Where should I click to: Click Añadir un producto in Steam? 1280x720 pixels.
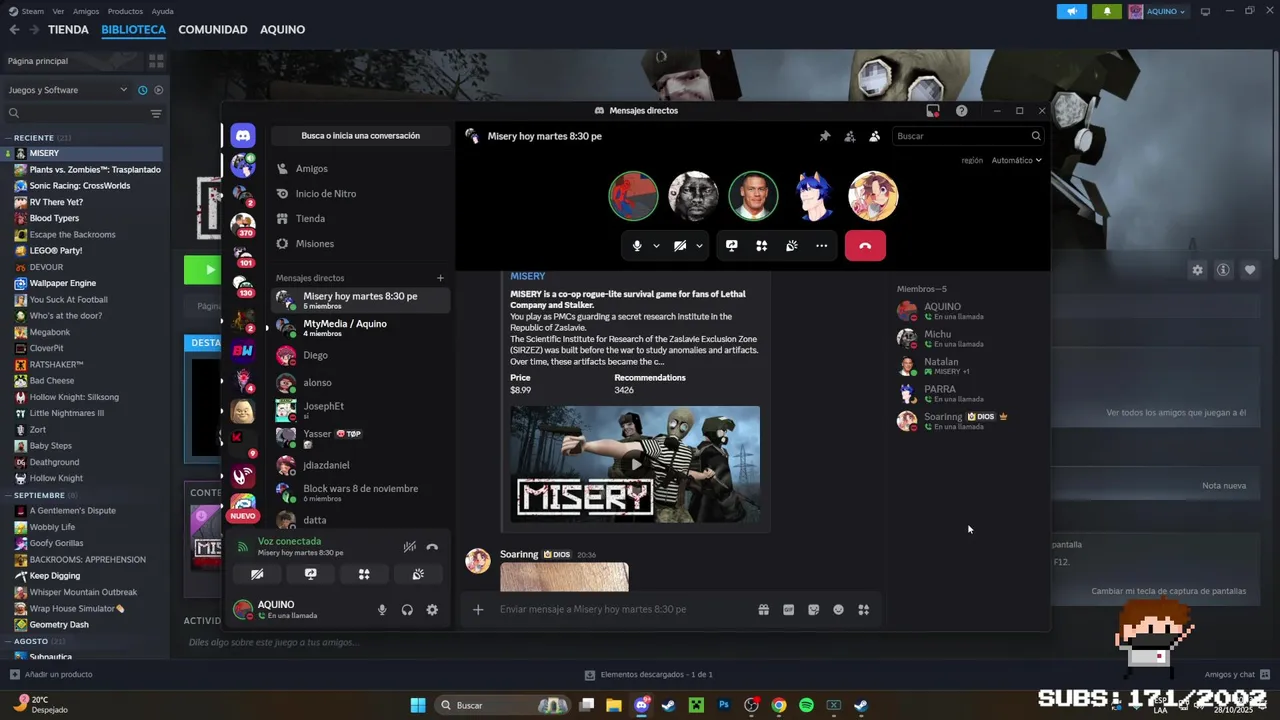[50, 674]
